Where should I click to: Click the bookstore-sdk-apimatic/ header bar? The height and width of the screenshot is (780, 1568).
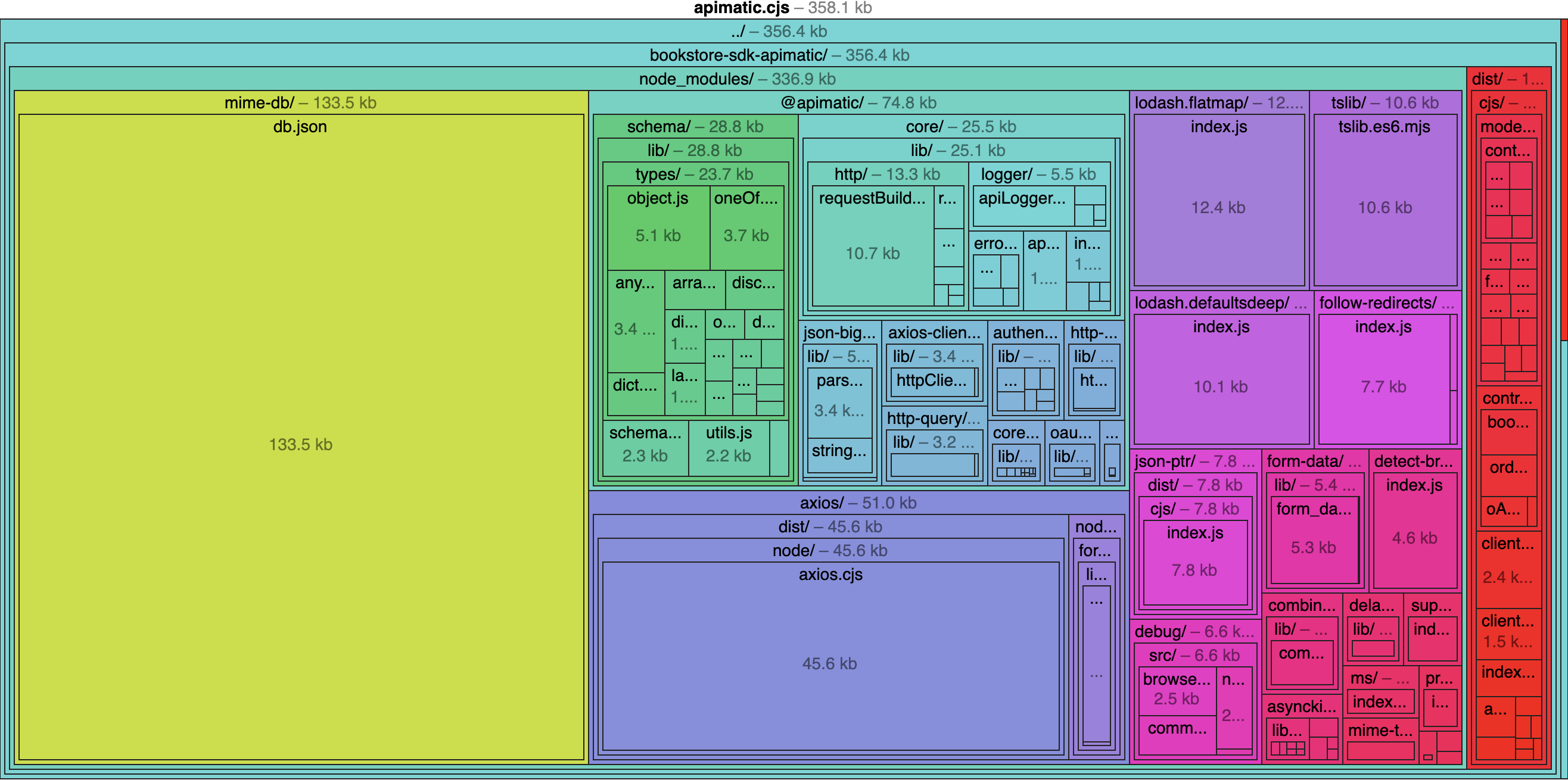tap(779, 55)
